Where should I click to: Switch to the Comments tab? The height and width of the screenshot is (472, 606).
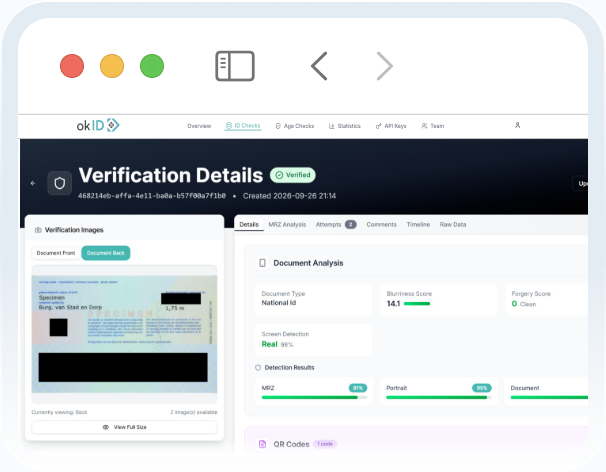(381, 225)
